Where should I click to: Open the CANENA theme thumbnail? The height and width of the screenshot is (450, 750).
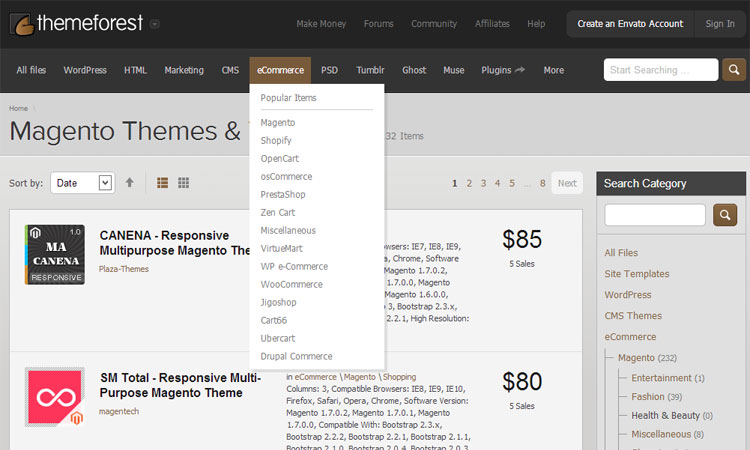click(55, 254)
